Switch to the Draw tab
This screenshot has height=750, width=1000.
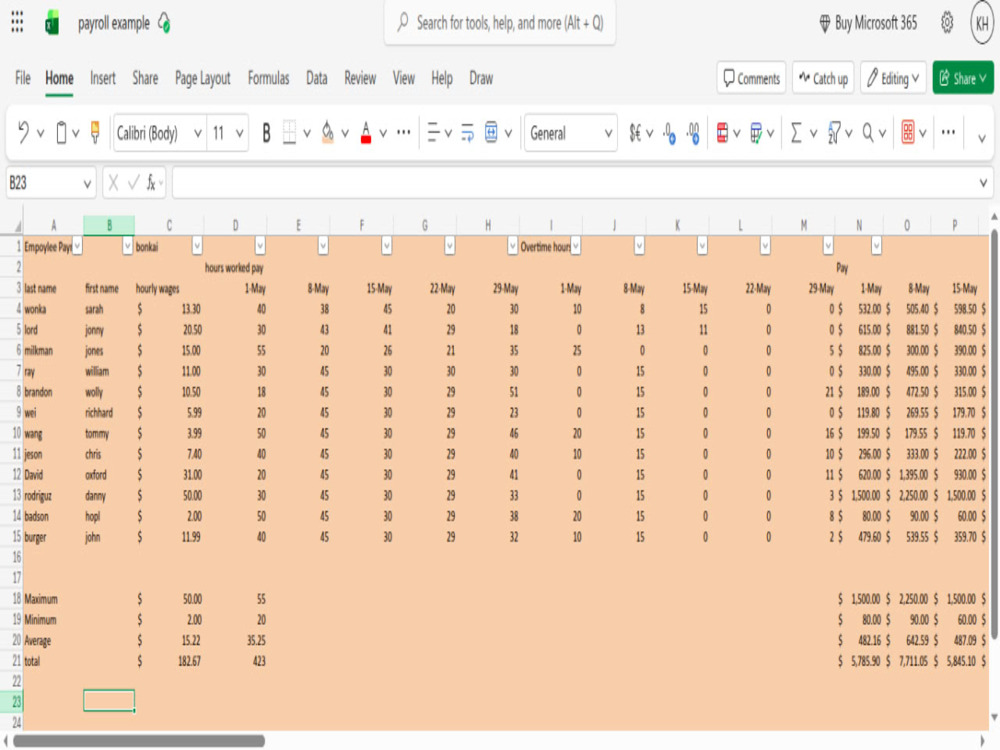pyautogui.click(x=481, y=78)
